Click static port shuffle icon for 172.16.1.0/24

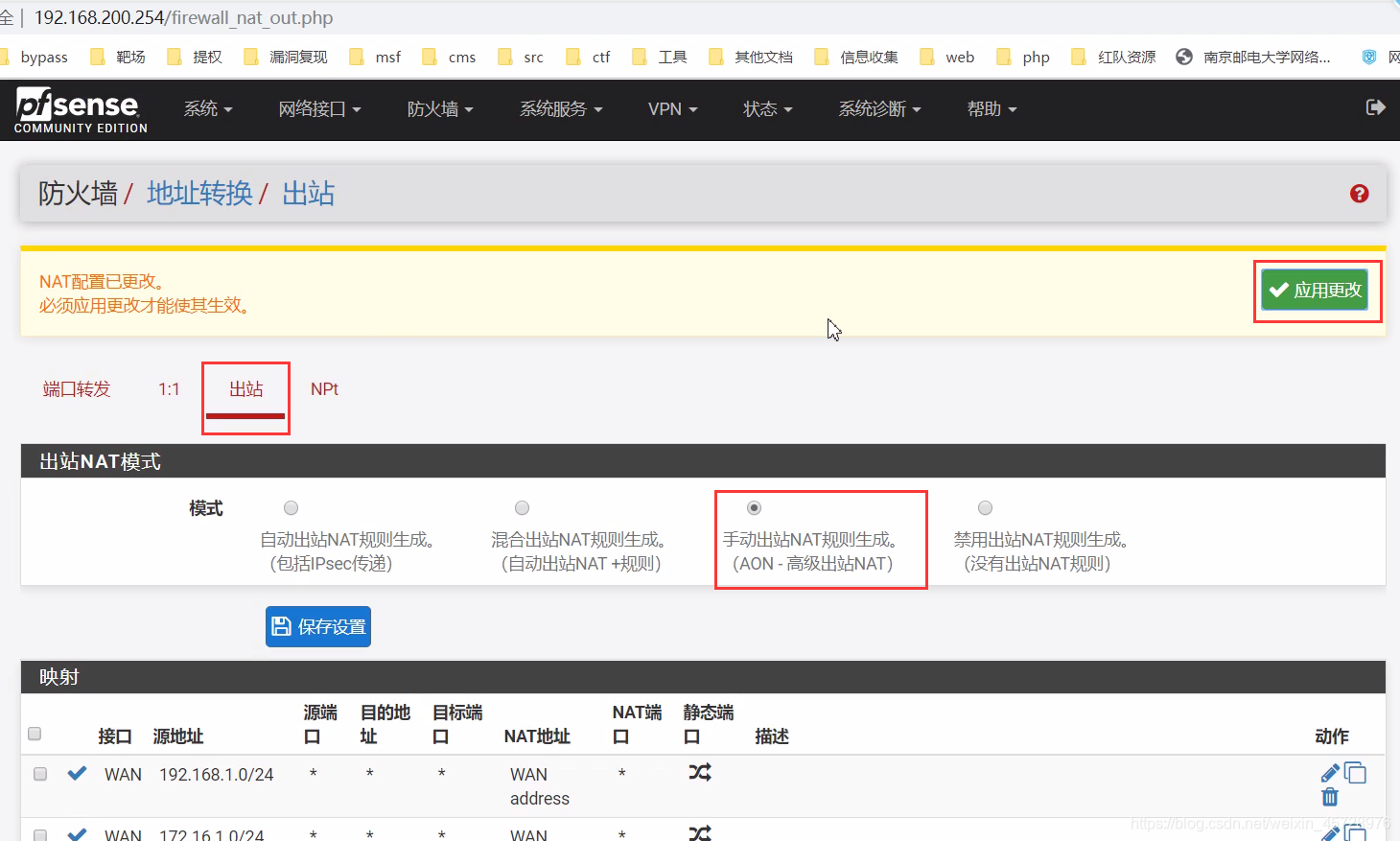coord(700,832)
